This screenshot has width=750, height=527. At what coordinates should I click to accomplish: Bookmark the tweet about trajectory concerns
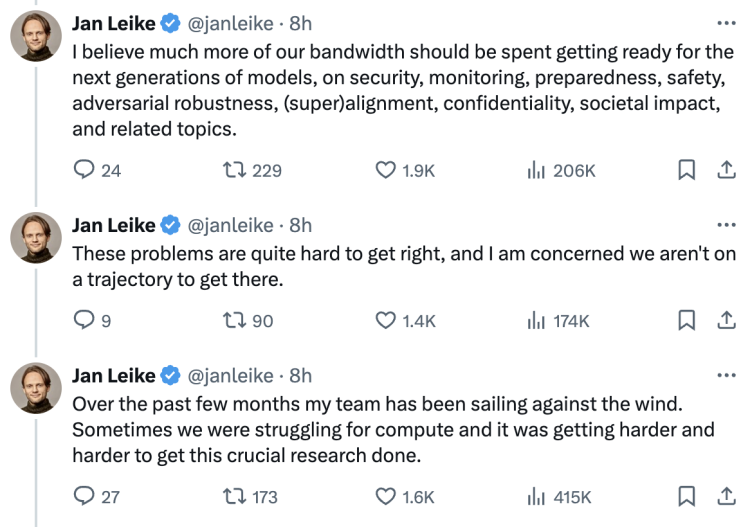[x=687, y=320]
